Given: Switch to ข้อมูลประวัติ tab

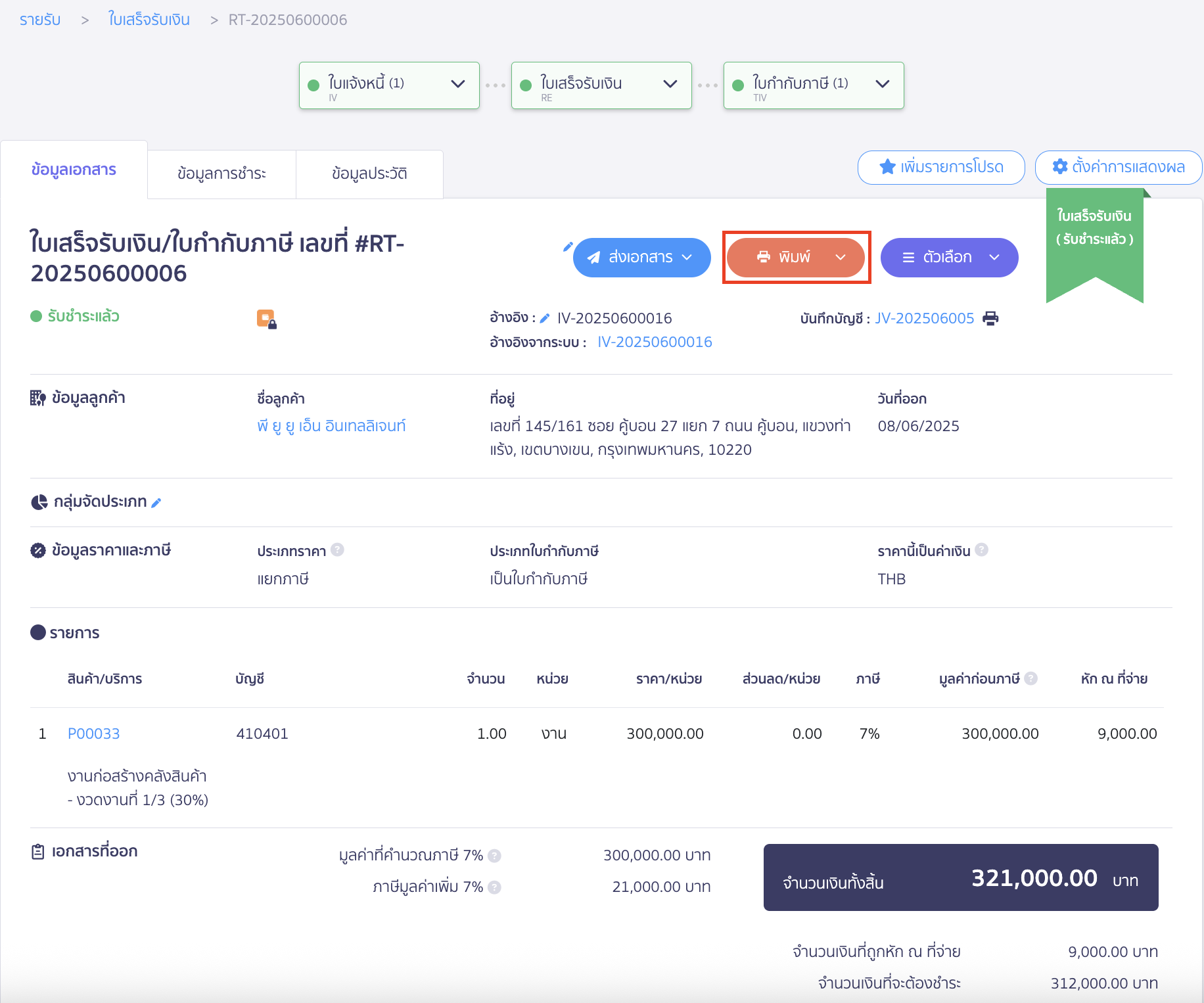Looking at the screenshot, I should pos(369,174).
